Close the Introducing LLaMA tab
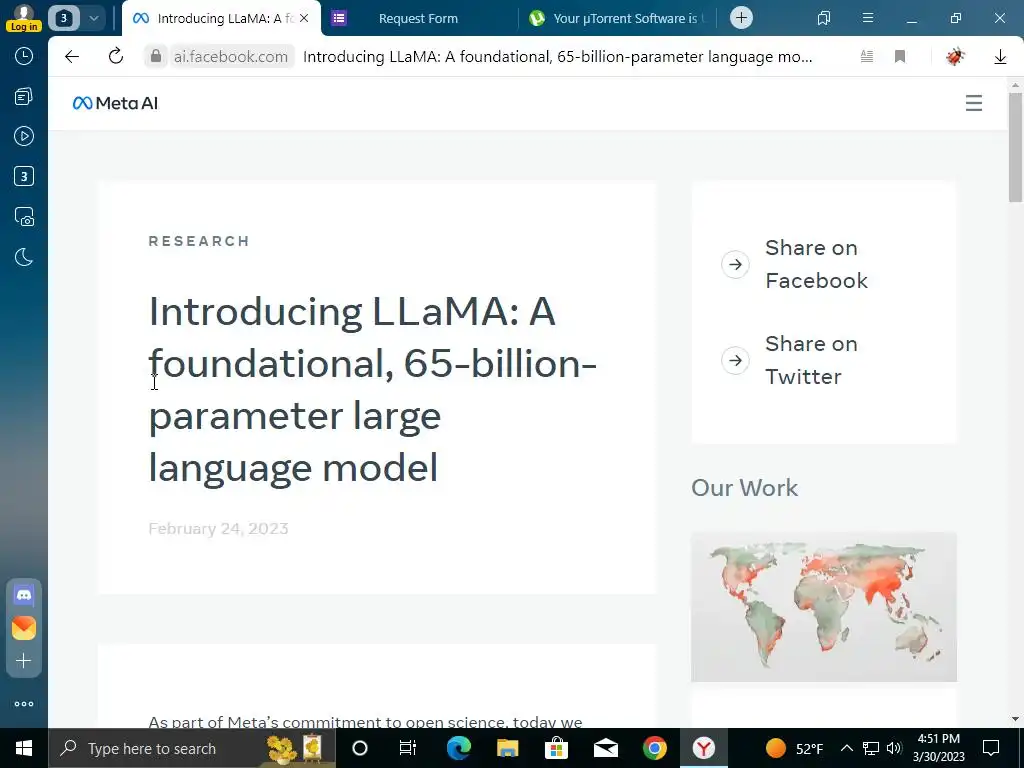Screen dimensions: 1024x768 click(x=304, y=18)
